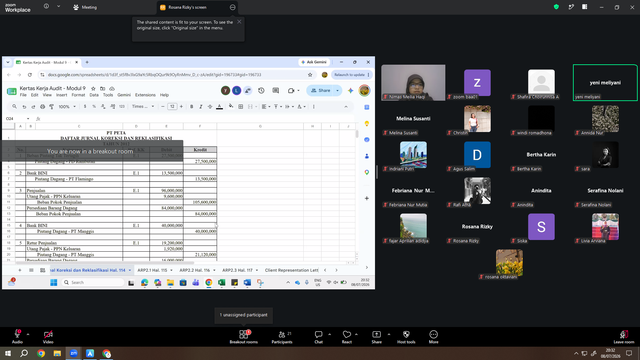Click the cell borders icon
The height and width of the screenshot is (360, 640).
click(x=240, y=107)
